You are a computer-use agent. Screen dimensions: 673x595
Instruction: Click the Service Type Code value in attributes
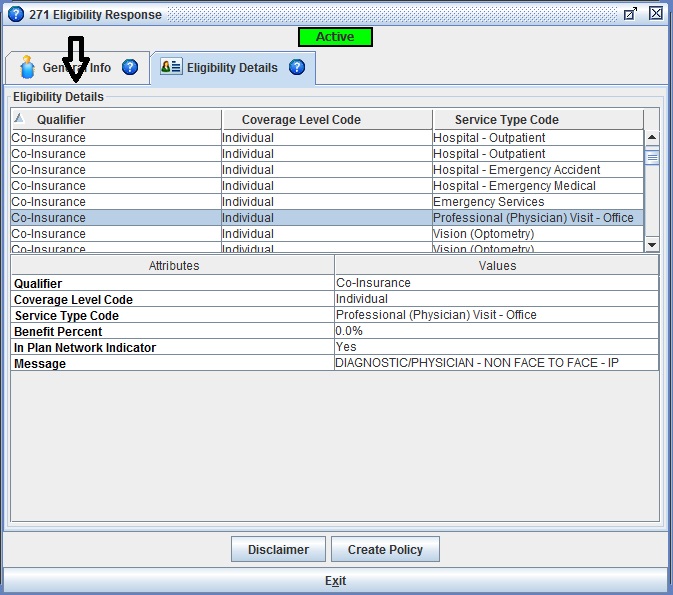pos(436,315)
